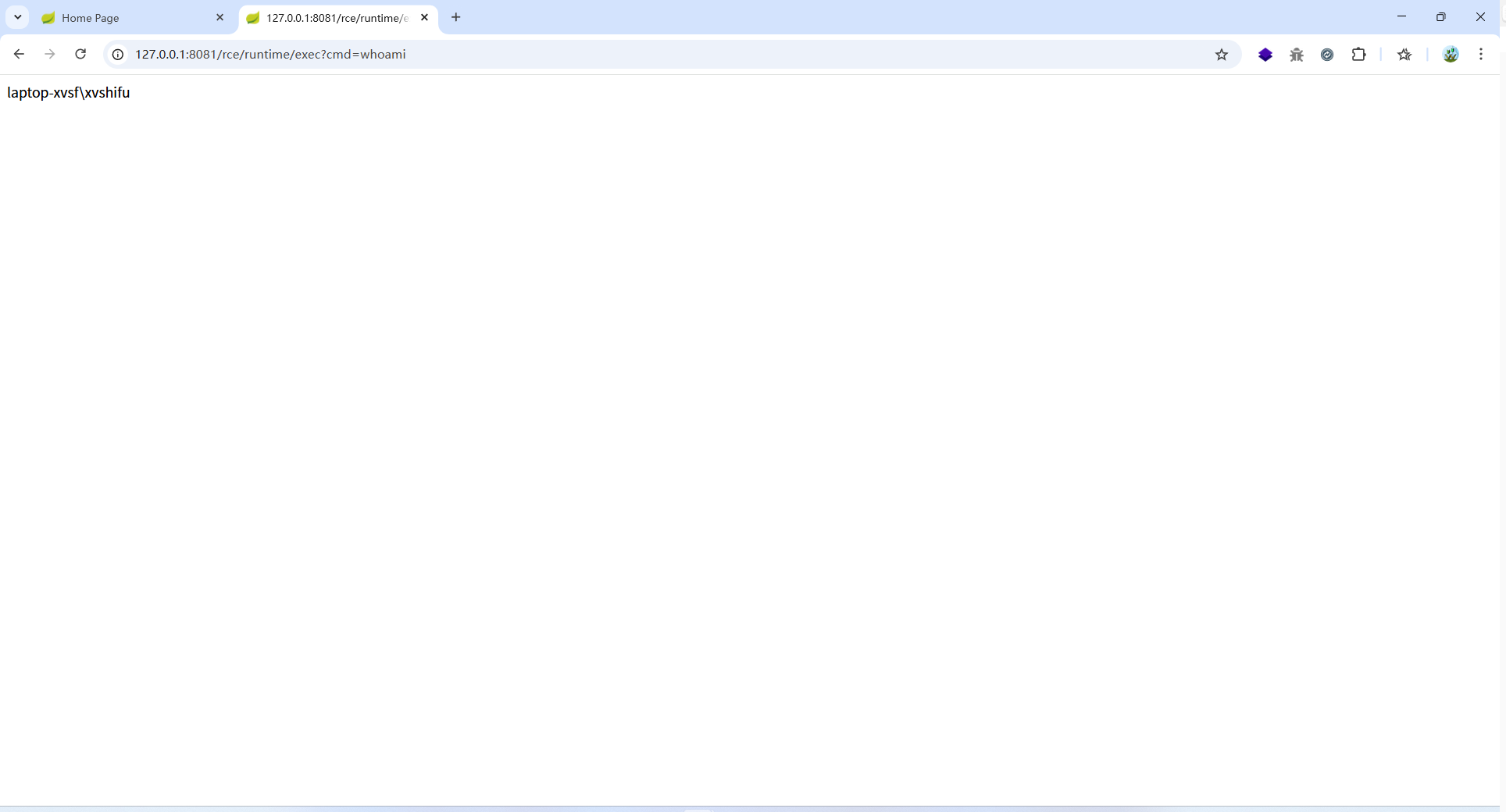1506x812 pixels.
Task: Close the browser window
Action: (1480, 16)
